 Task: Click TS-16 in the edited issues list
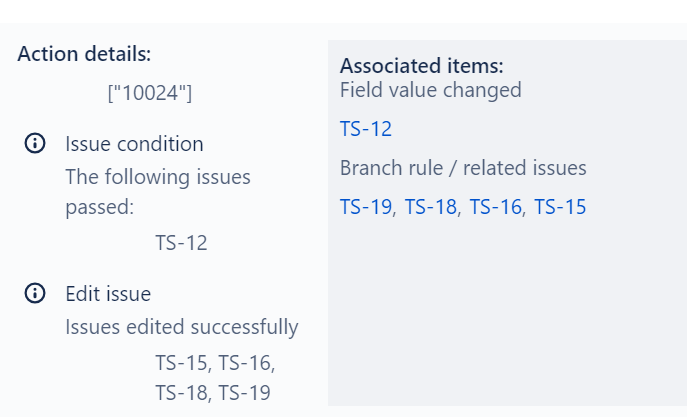coord(244,363)
